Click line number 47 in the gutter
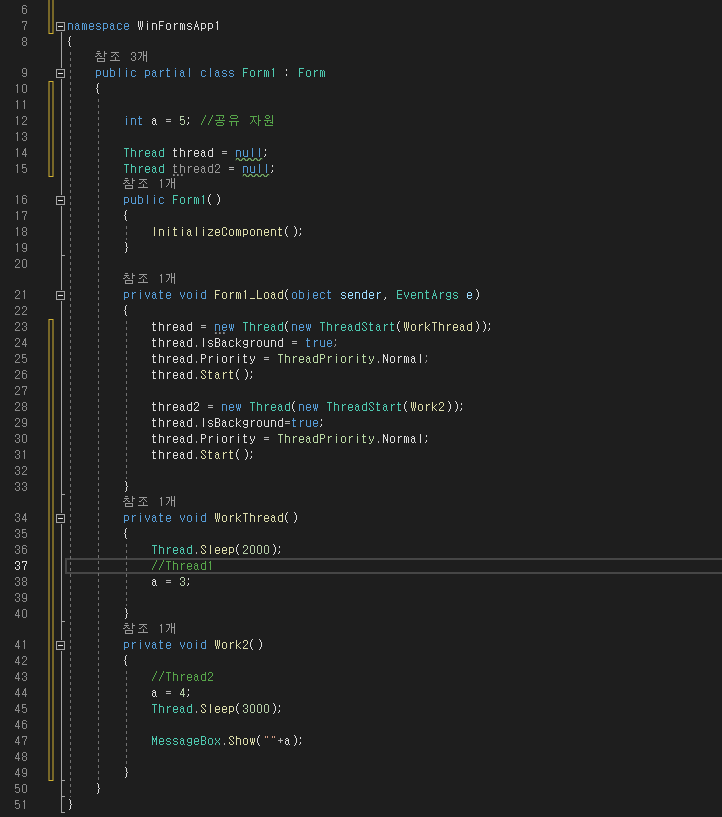Screen dimensions: 722x817 (x=21, y=741)
